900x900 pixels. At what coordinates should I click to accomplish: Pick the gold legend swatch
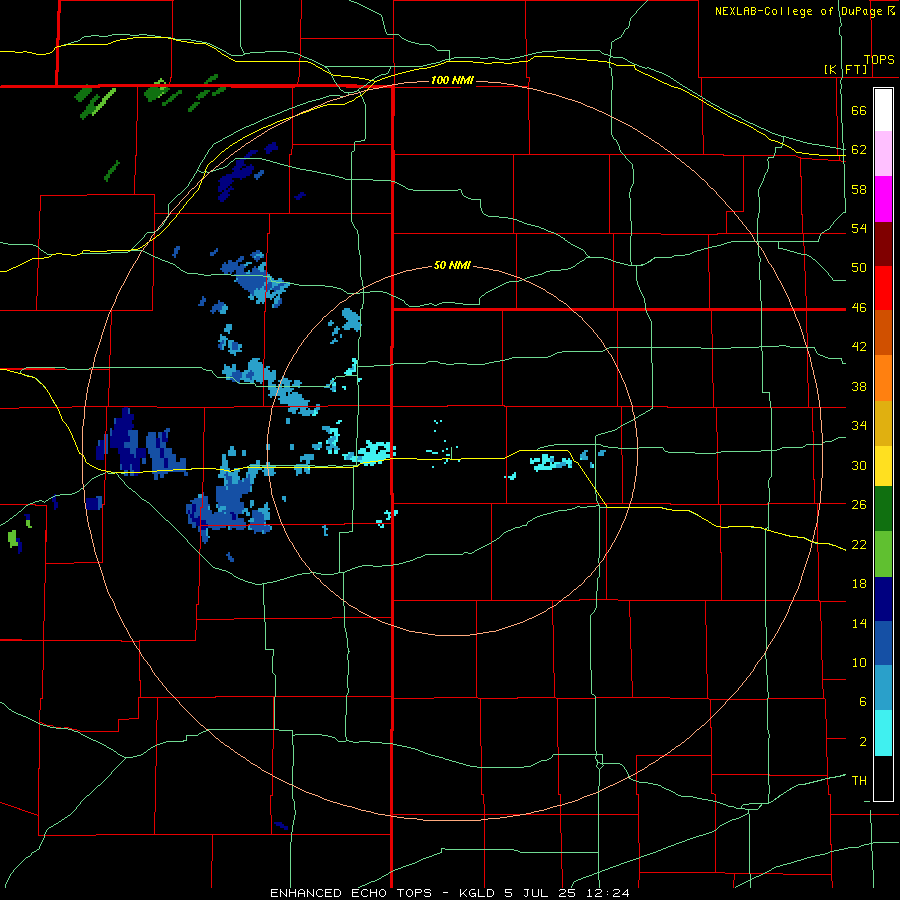coord(883,422)
